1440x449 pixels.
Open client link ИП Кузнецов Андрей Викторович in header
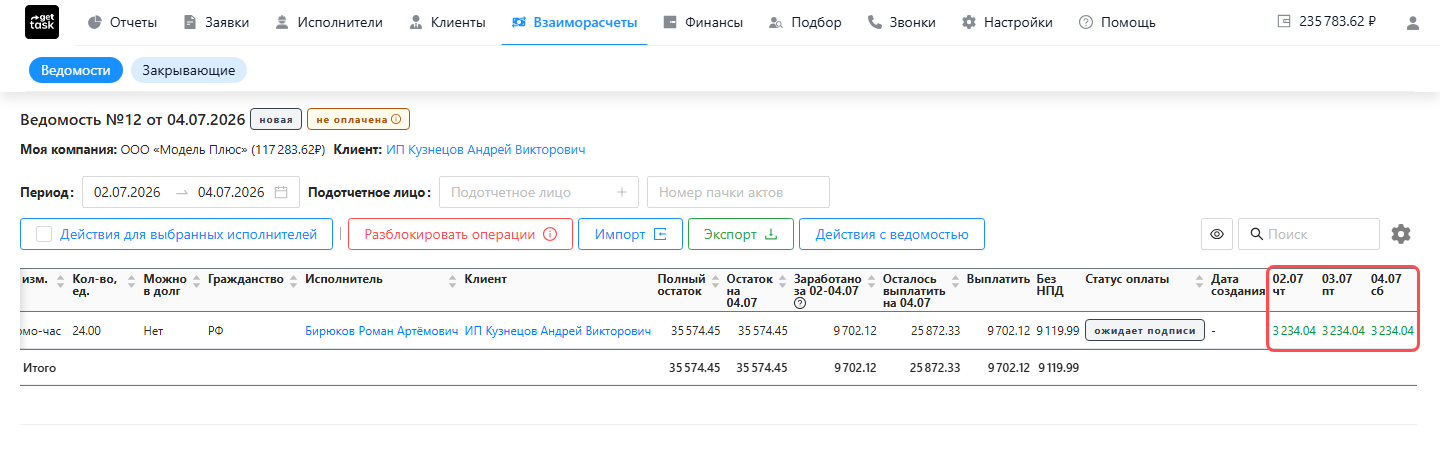coord(485,149)
